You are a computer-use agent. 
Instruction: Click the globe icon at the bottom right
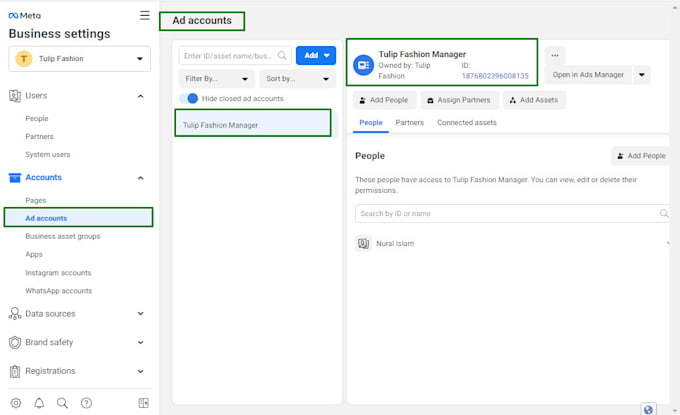pos(648,409)
